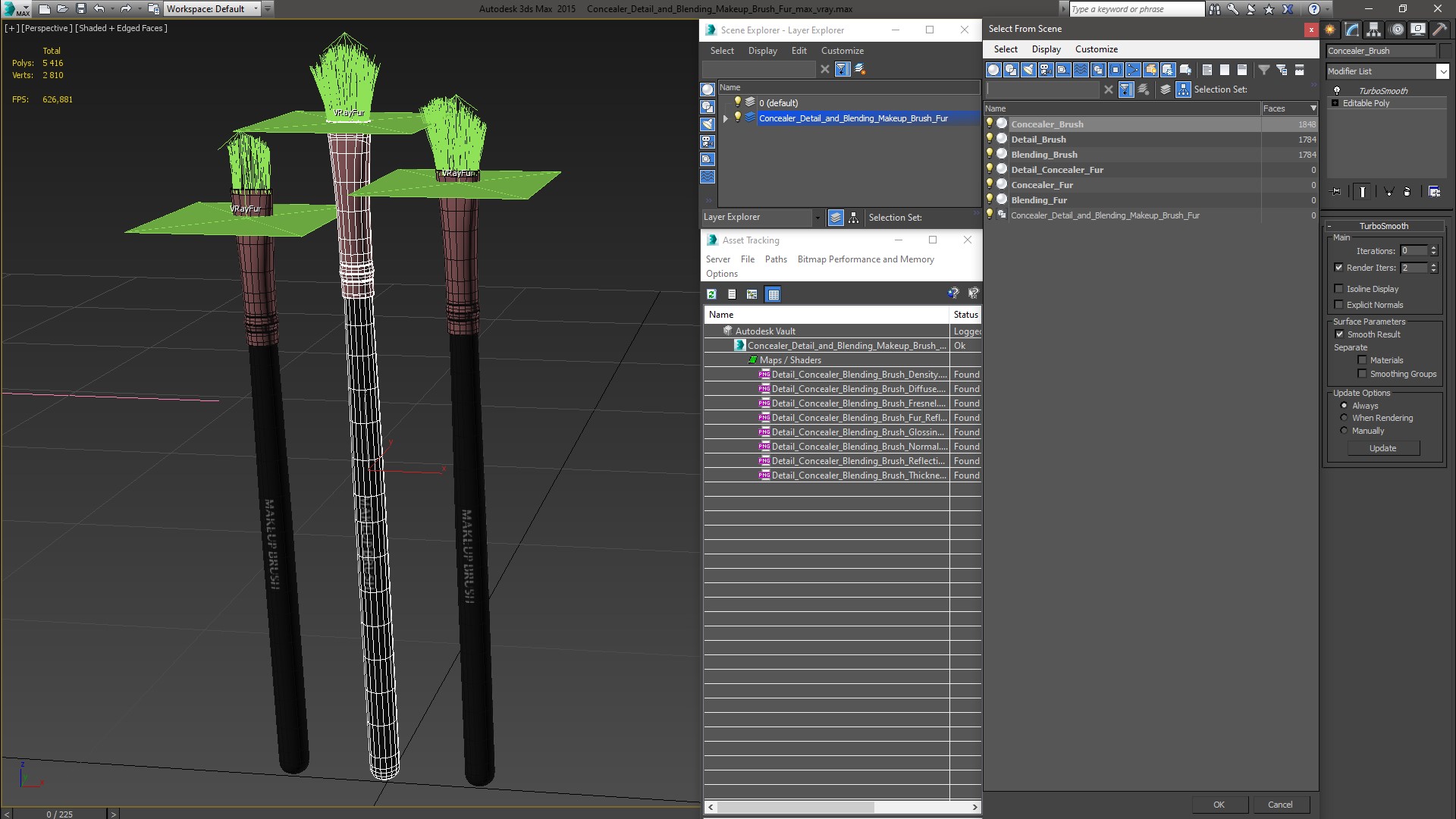Toggle Show End Result icon
Screen dimensions: 1456x819
(1363, 192)
